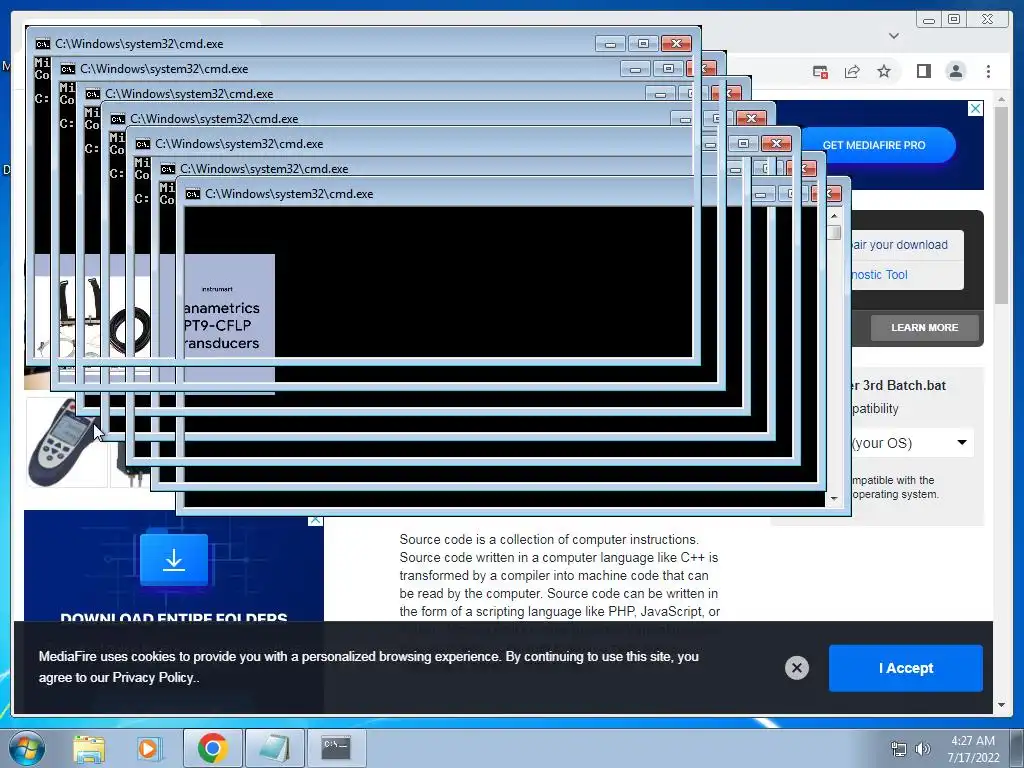Image resolution: width=1024 pixels, height=768 pixels.
Task: Click the handheld meter product thumbnail
Action: pos(65,442)
